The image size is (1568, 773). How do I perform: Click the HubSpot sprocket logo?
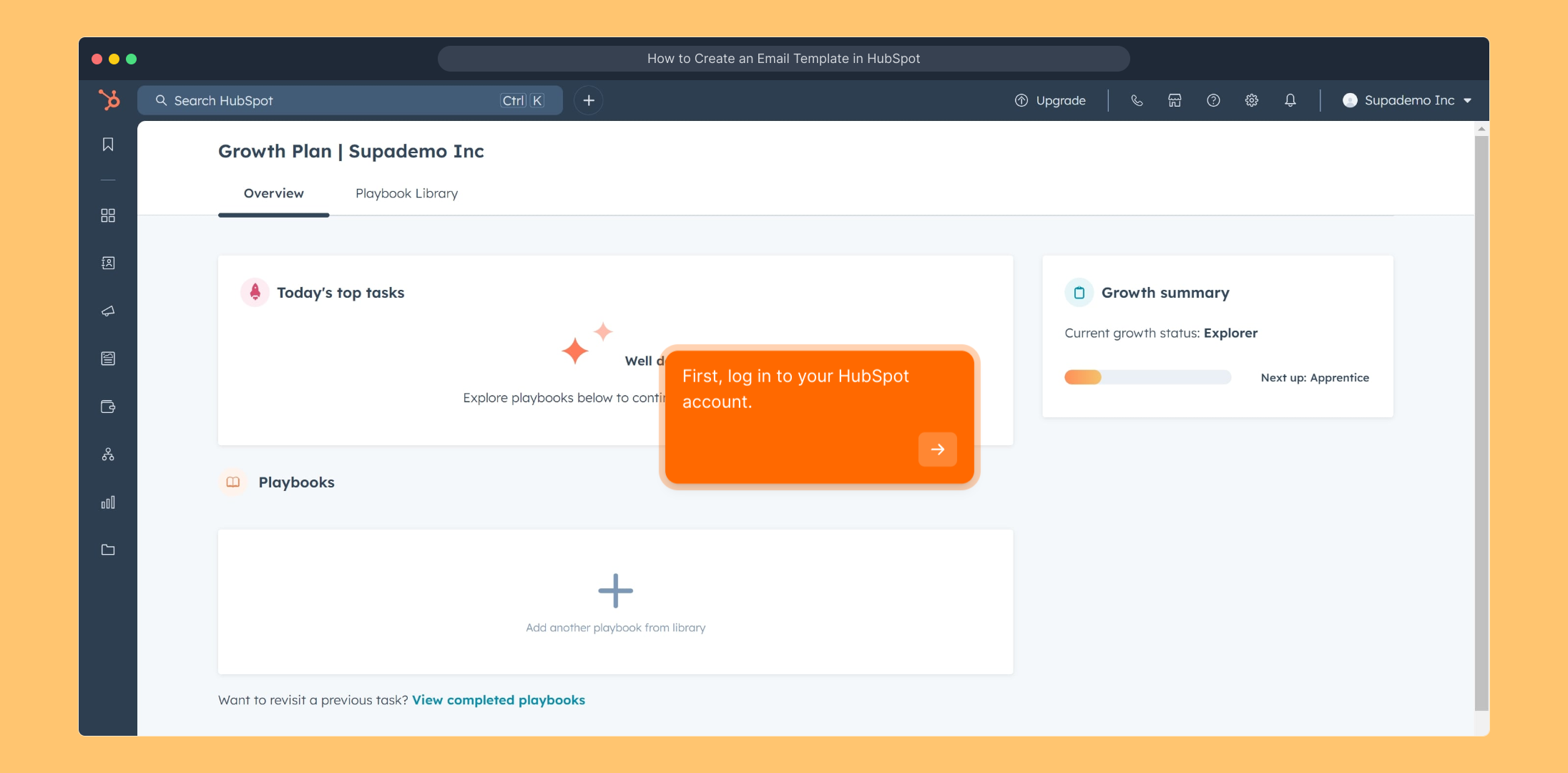pos(109,99)
